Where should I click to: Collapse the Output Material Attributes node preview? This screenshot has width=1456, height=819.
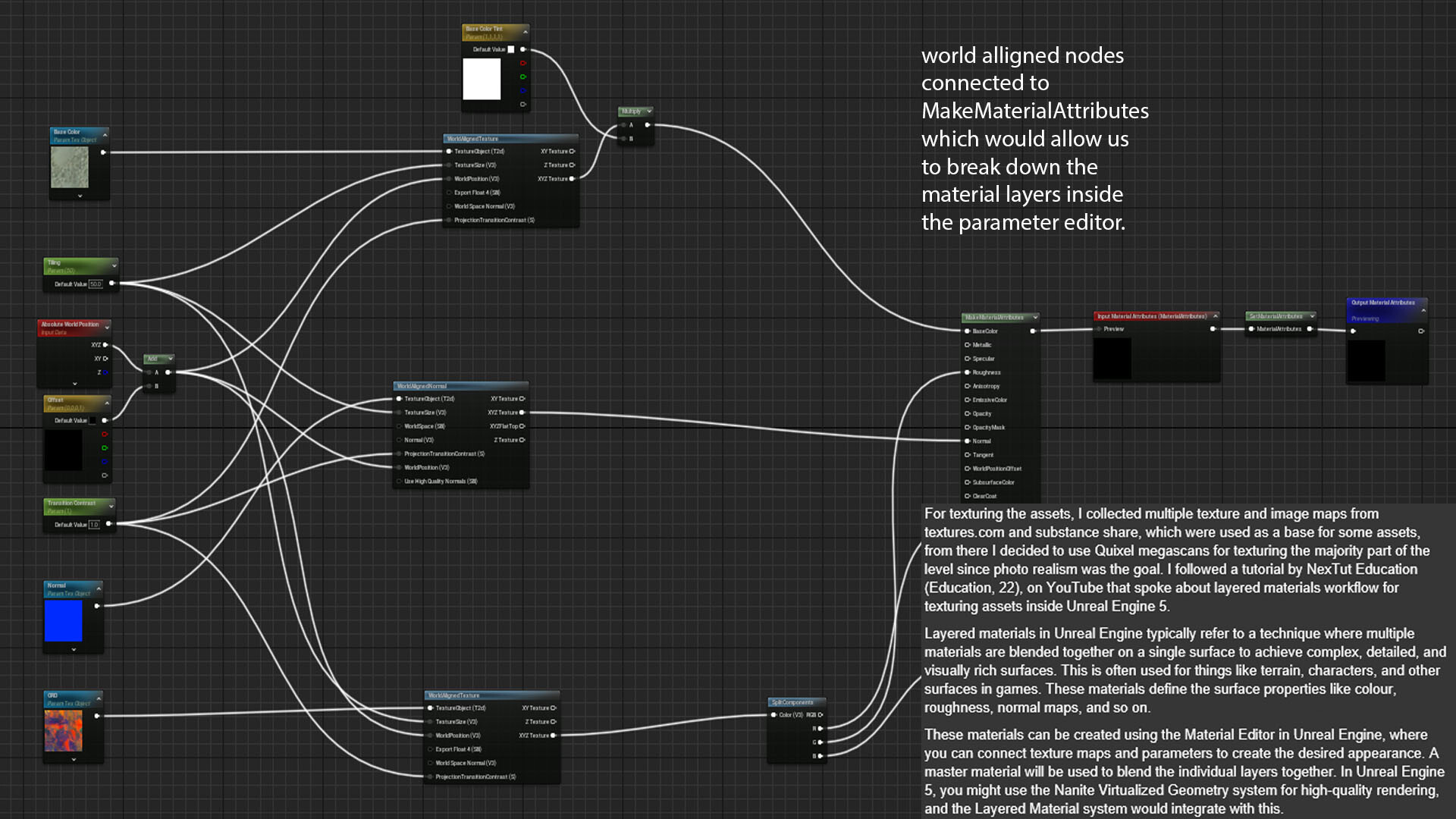[1423, 310]
